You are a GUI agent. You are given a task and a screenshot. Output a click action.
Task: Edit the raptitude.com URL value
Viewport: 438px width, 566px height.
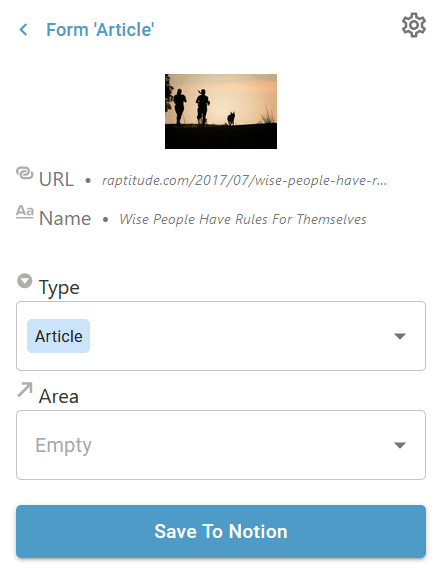244,180
